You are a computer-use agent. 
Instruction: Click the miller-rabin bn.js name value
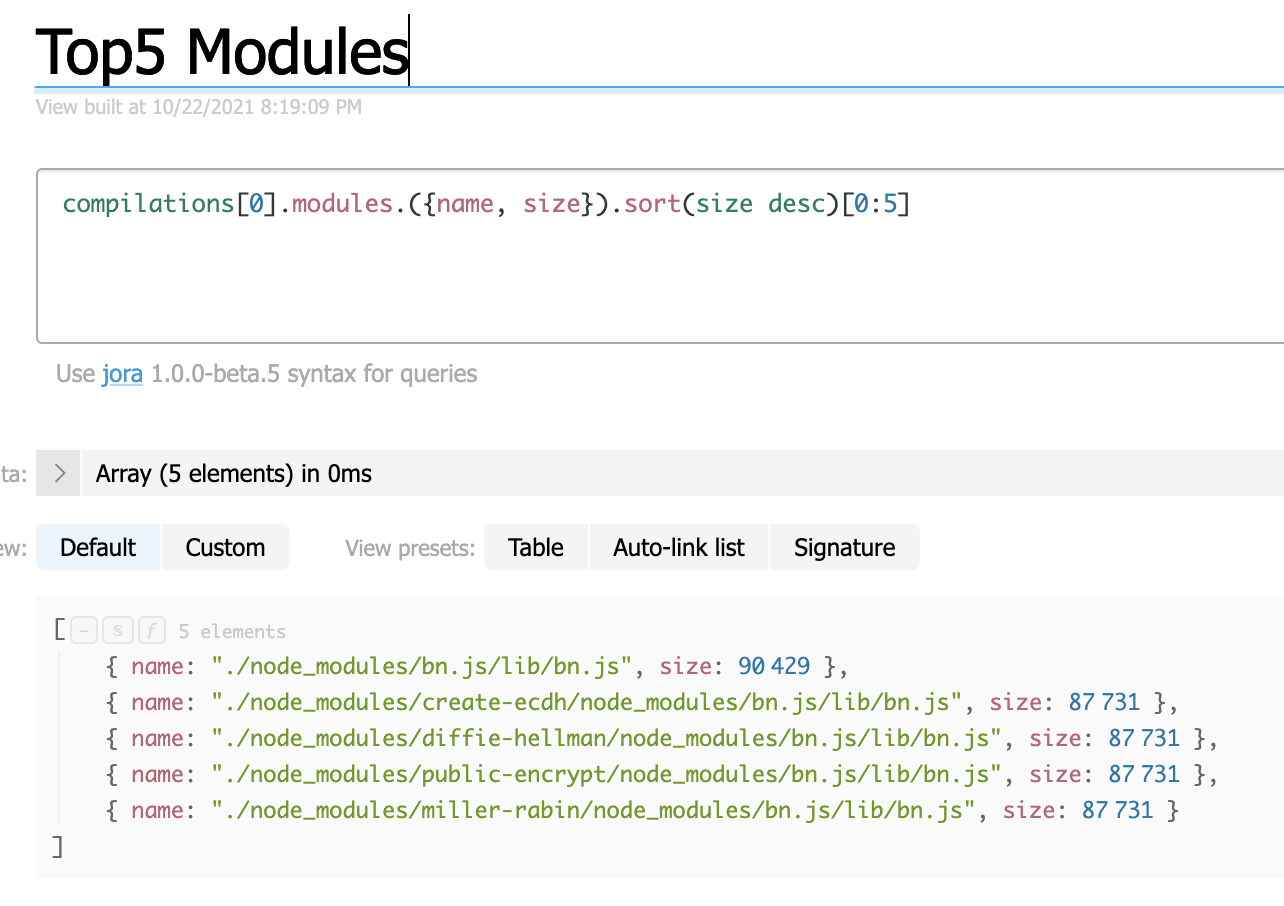[x=594, y=810]
